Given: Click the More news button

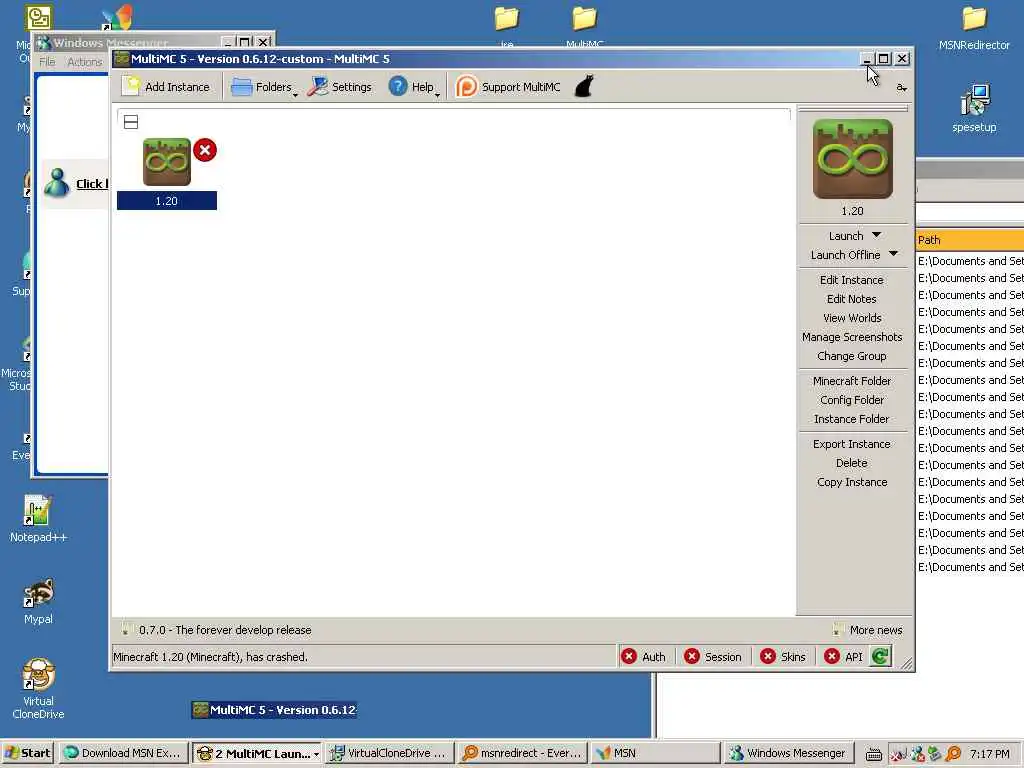Looking at the screenshot, I should tap(868, 630).
